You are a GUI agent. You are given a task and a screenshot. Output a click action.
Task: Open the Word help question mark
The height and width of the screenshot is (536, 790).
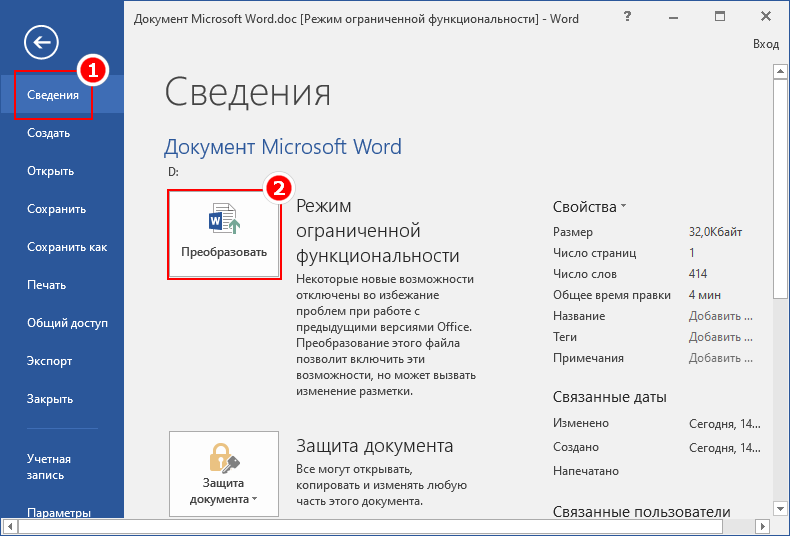(x=627, y=17)
